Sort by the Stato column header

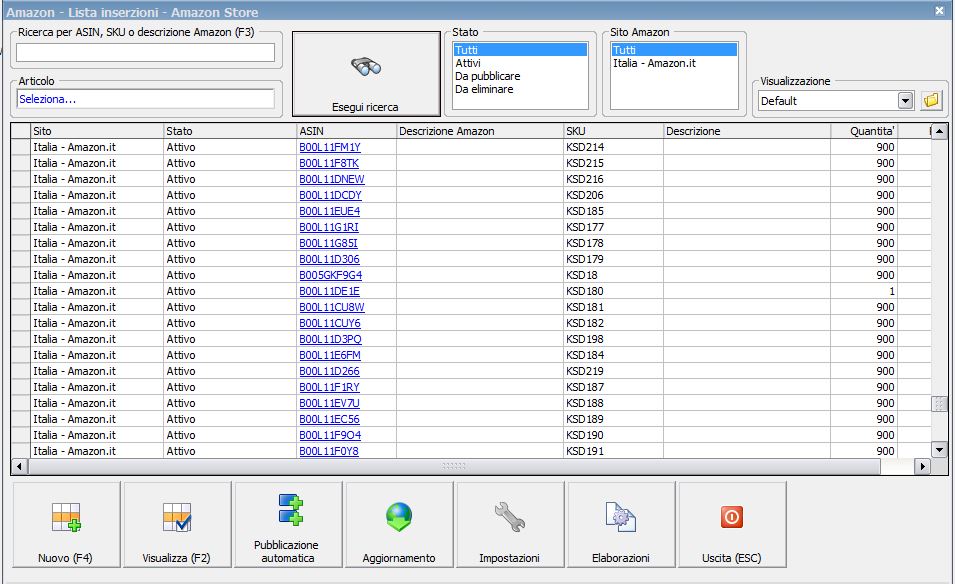(x=230, y=131)
